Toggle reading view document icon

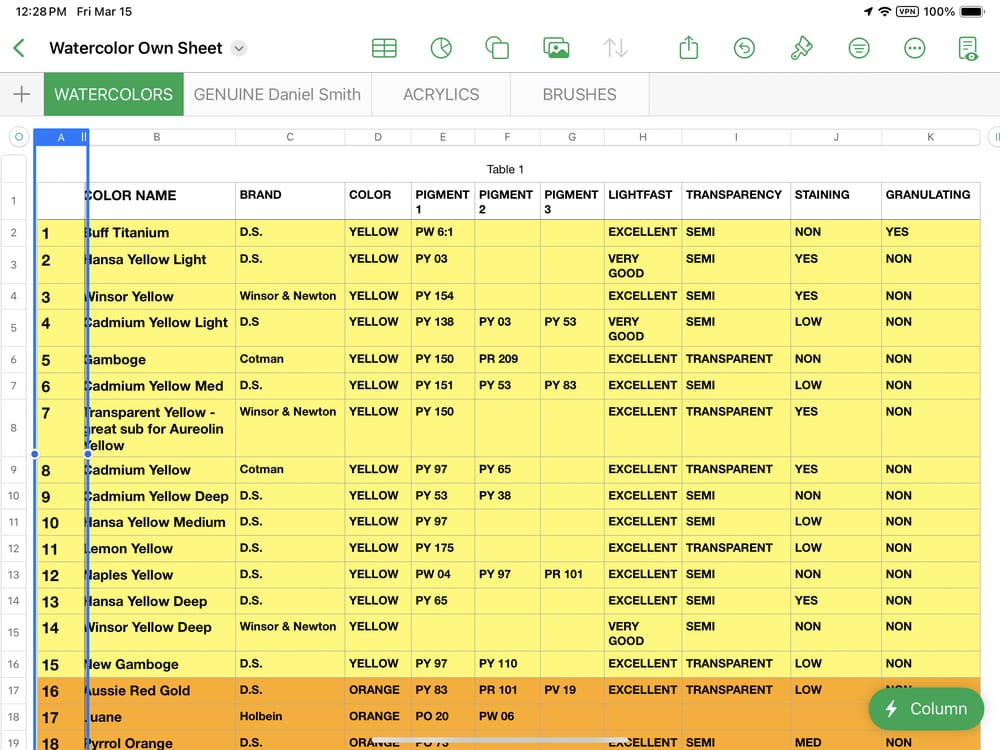968,48
